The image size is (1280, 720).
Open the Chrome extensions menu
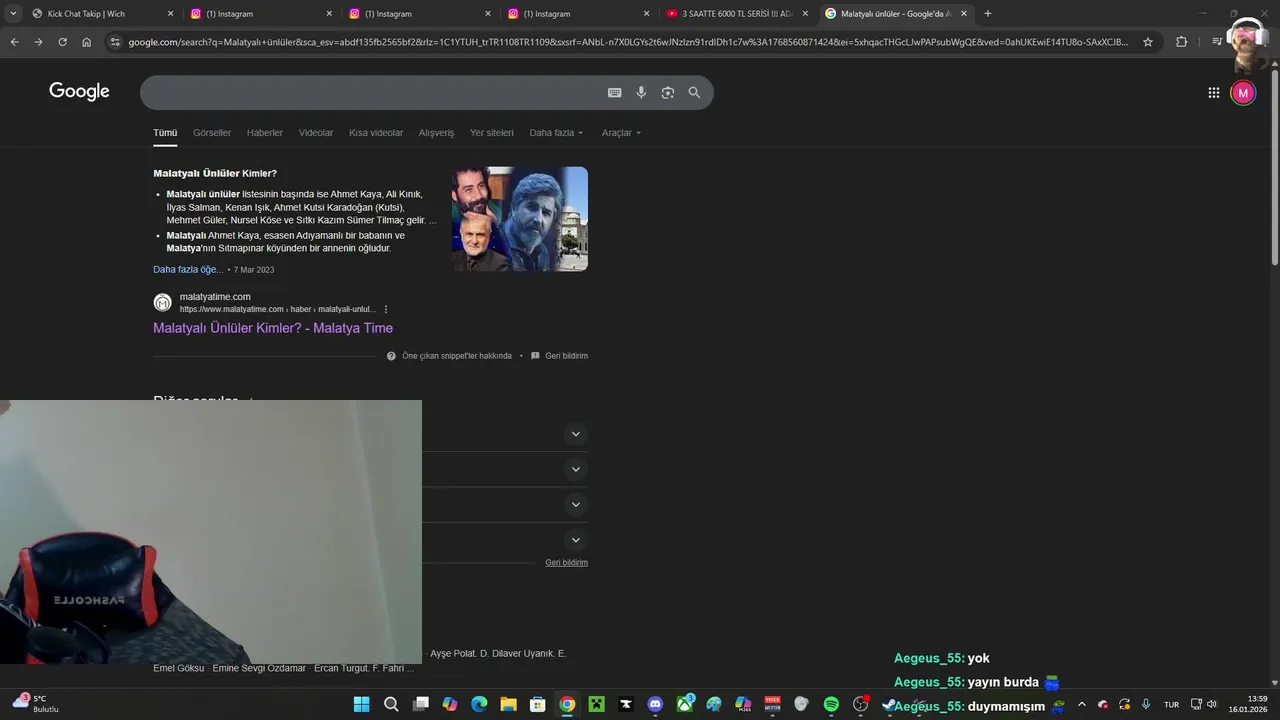1182,42
